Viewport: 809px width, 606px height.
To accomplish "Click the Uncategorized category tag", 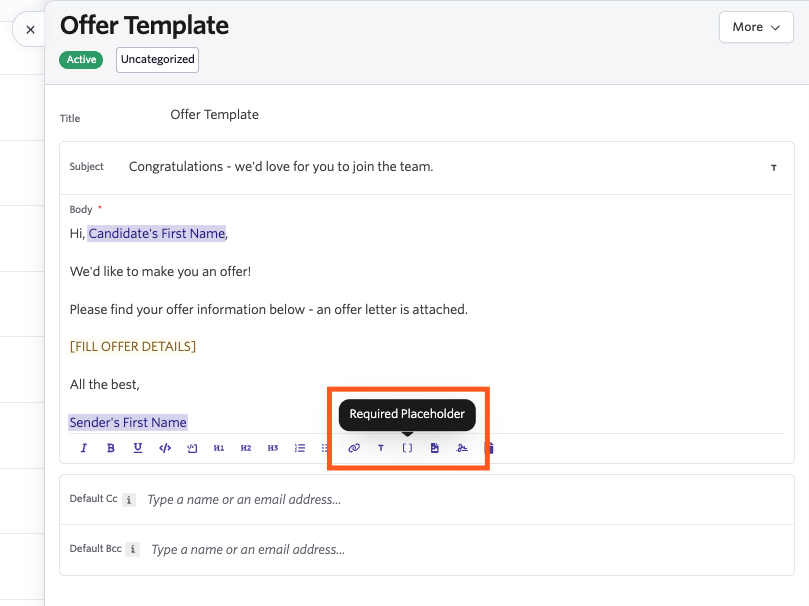I will tap(157, 60).
